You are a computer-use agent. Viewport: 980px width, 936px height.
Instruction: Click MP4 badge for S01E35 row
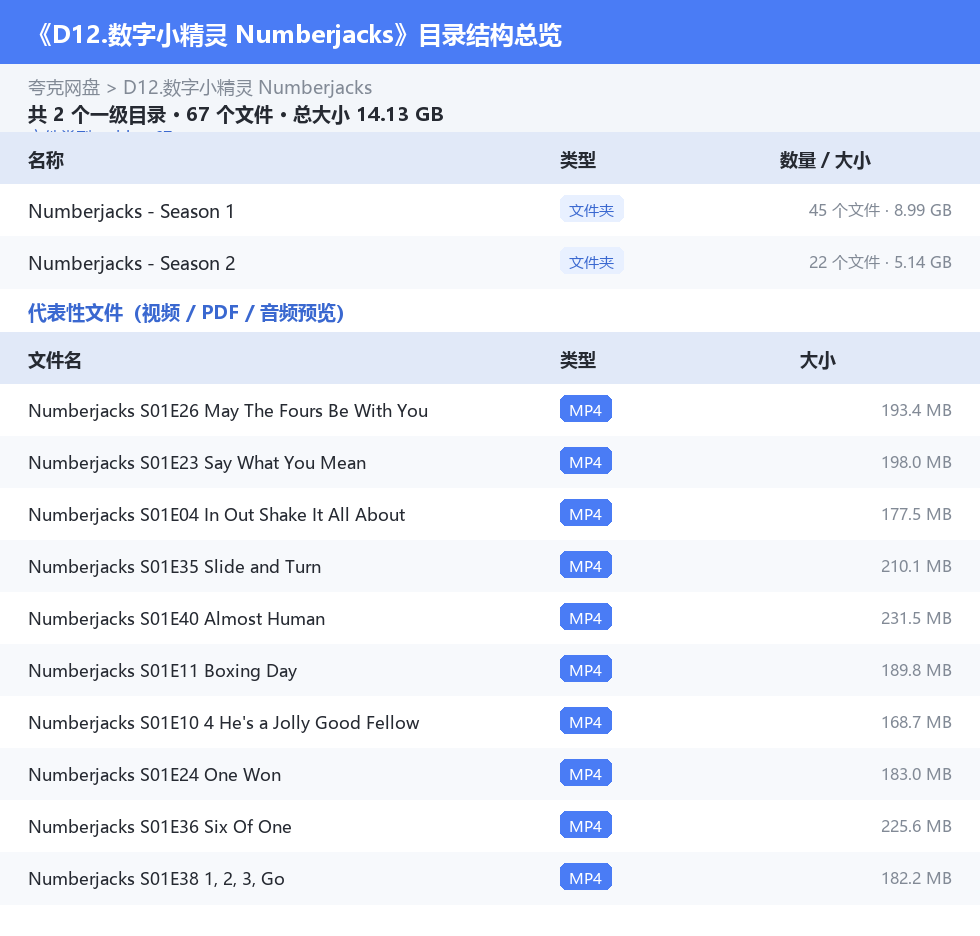tap(586, 565)
